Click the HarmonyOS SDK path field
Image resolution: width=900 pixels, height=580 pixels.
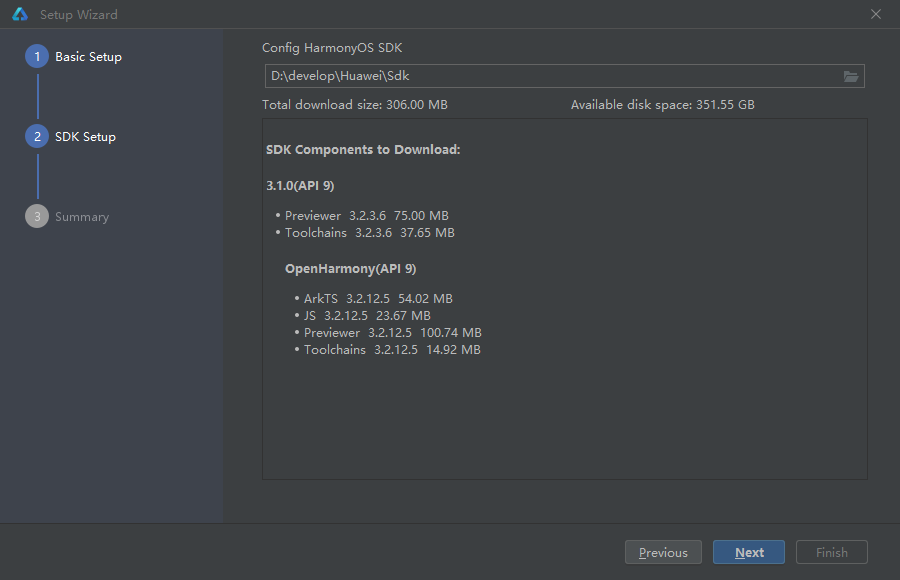click(x=565, y=76)
